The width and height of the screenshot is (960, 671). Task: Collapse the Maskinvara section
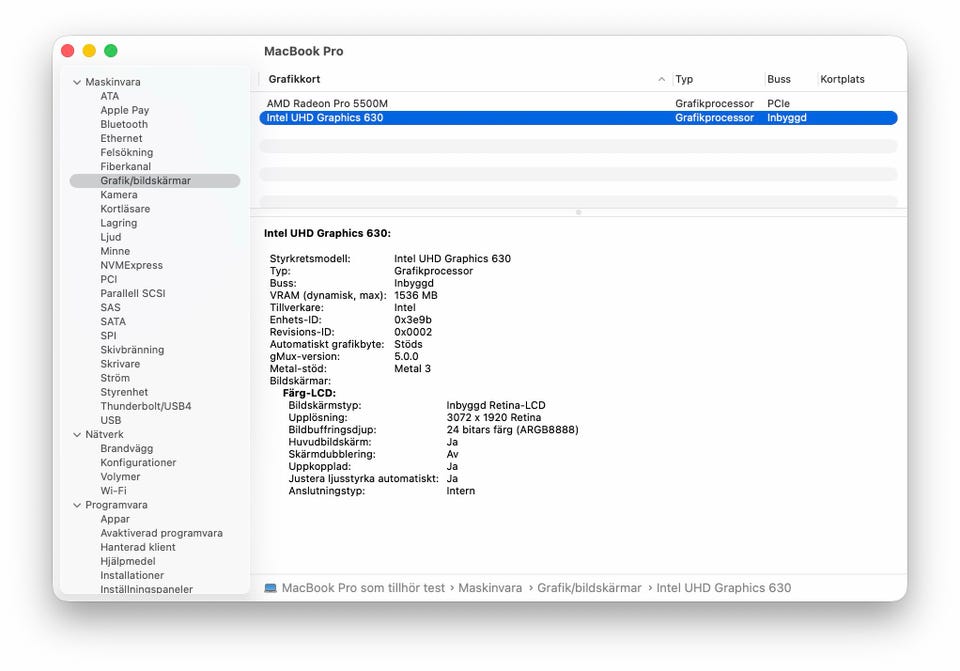click(77, 82)
